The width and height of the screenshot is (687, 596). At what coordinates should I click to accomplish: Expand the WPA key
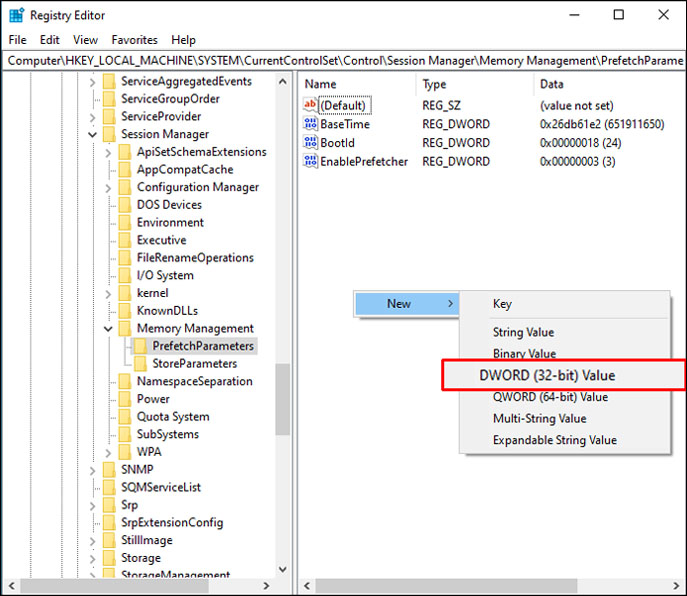(x=108, y=452)
